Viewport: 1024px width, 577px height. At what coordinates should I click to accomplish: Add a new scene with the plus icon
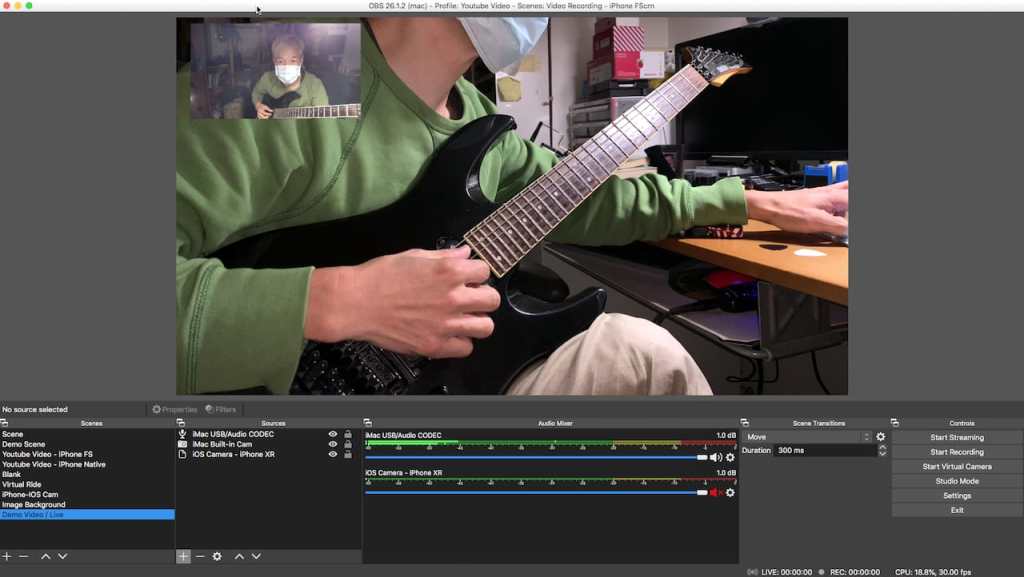click(x=7, y=556)
